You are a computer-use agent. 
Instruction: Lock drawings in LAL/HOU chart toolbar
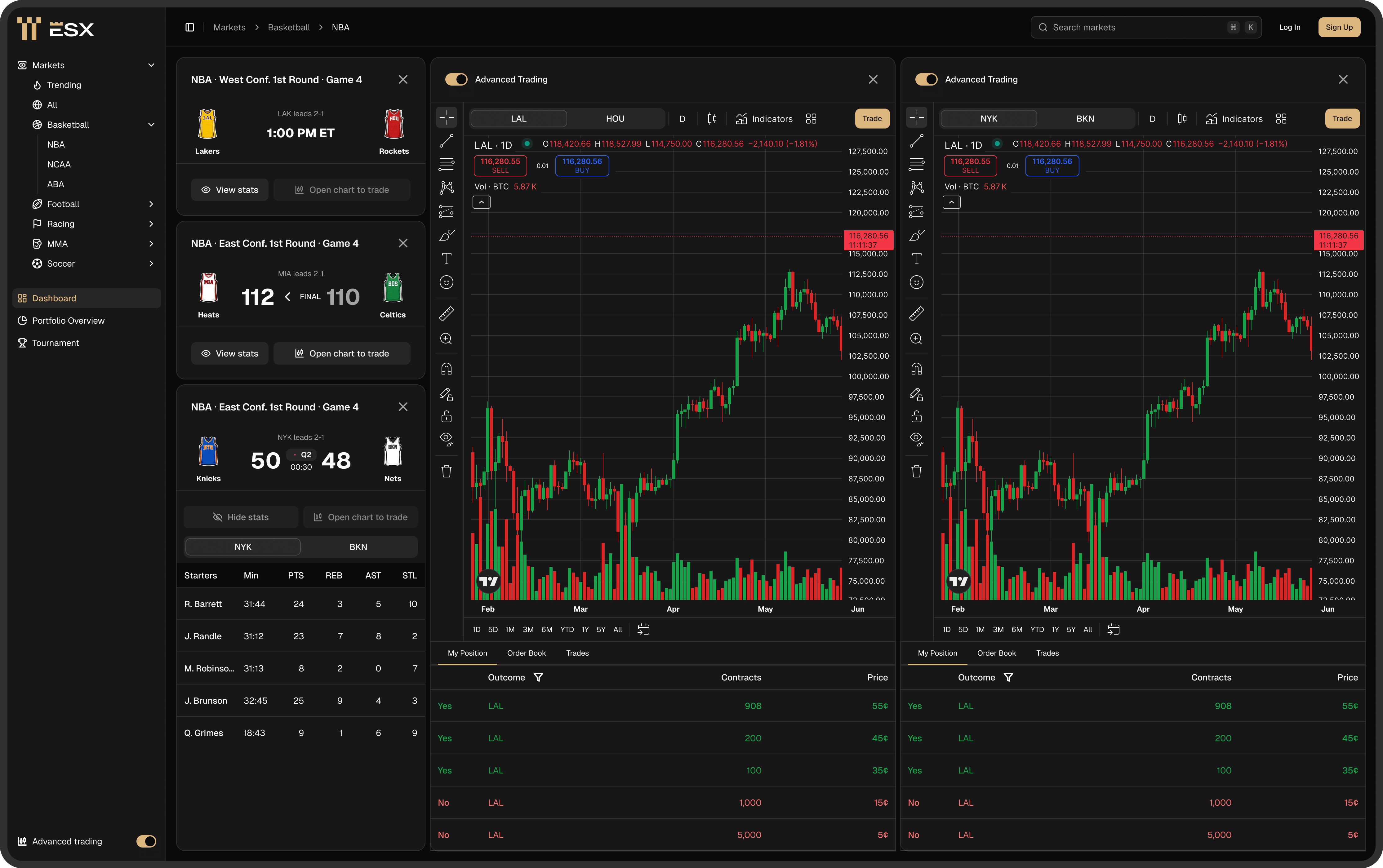pos(446,416)
